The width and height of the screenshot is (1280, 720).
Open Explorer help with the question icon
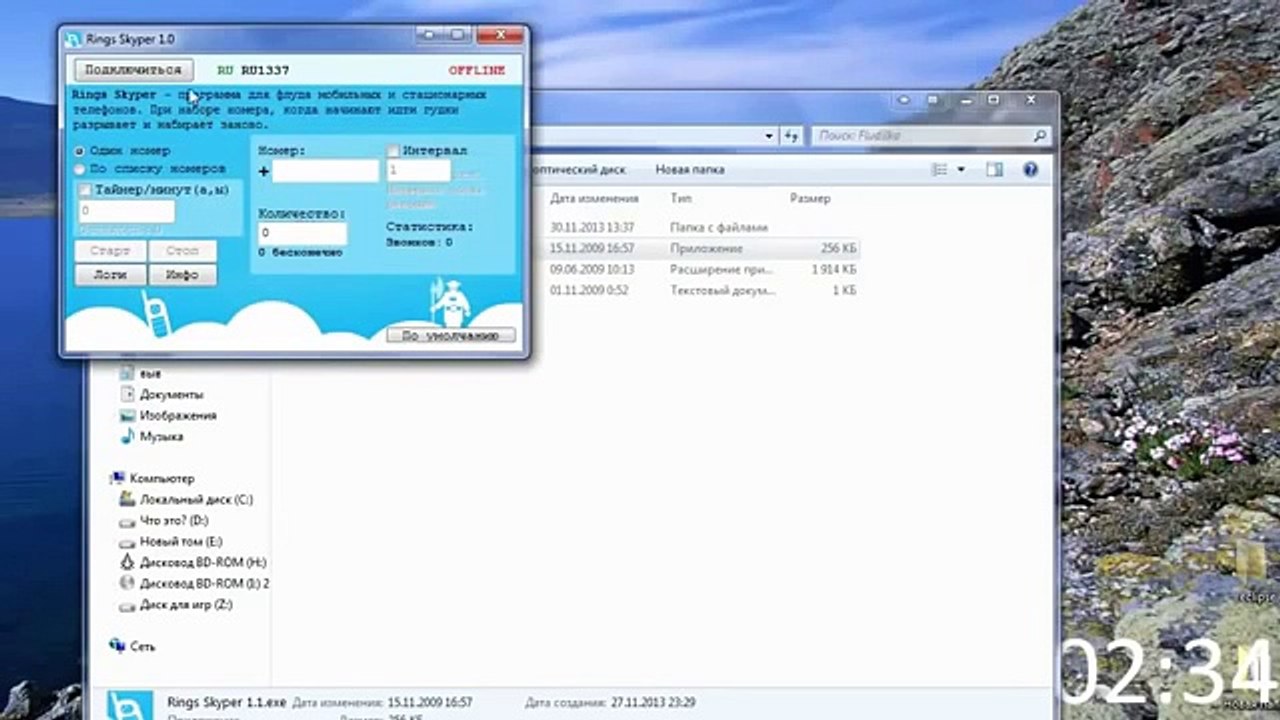[x=1030, y=170]
